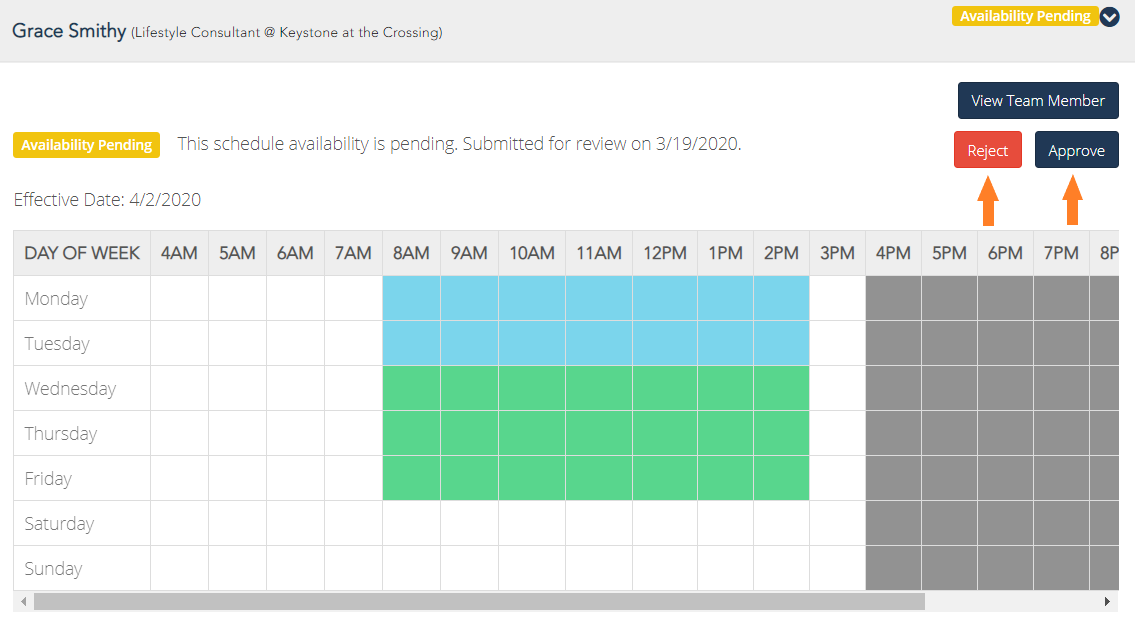Click the green Friday 9AM availability cell
Viewport: 1135px width, 623px height.
469,478
